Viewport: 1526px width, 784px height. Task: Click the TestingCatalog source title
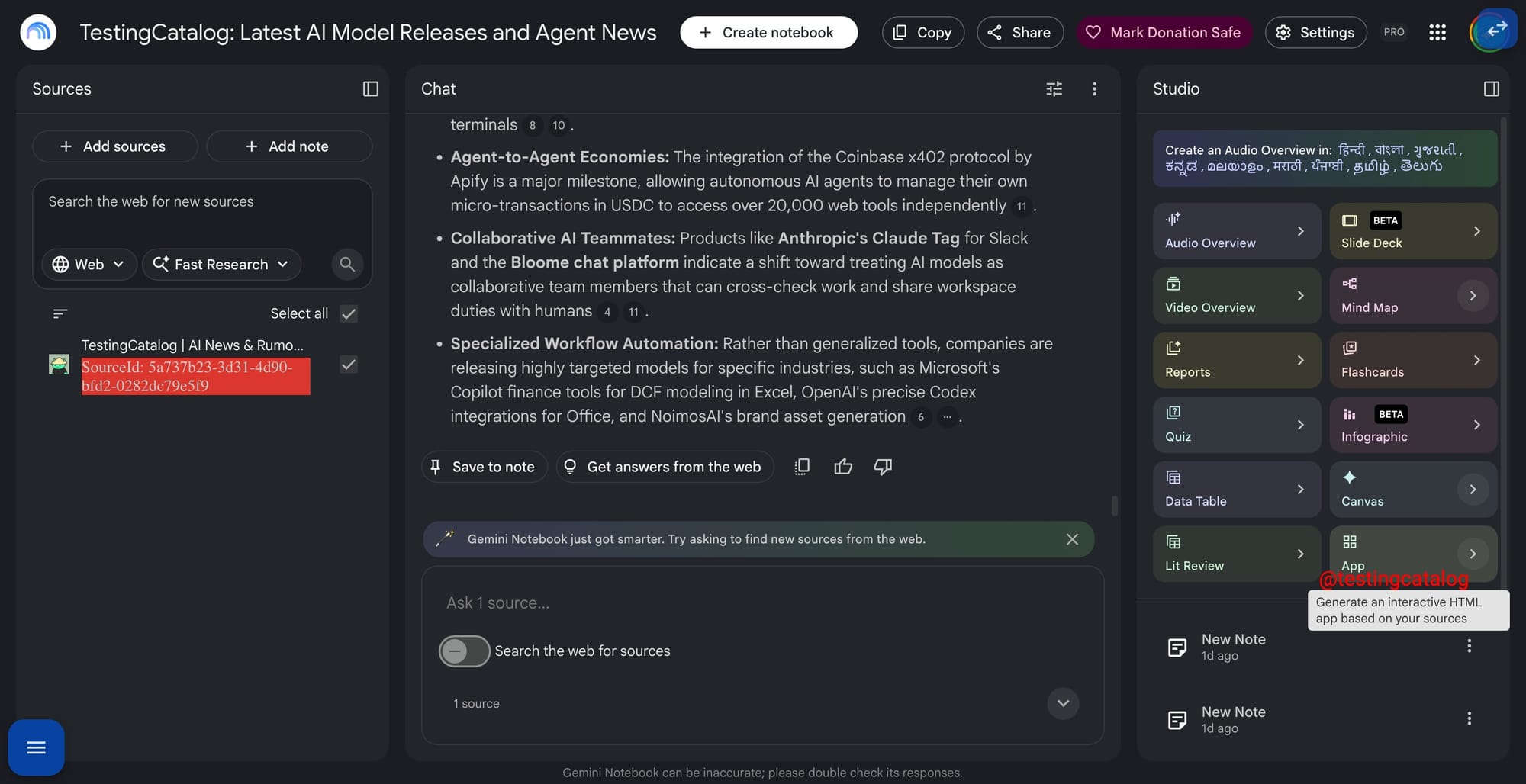[x=192, y=345]
